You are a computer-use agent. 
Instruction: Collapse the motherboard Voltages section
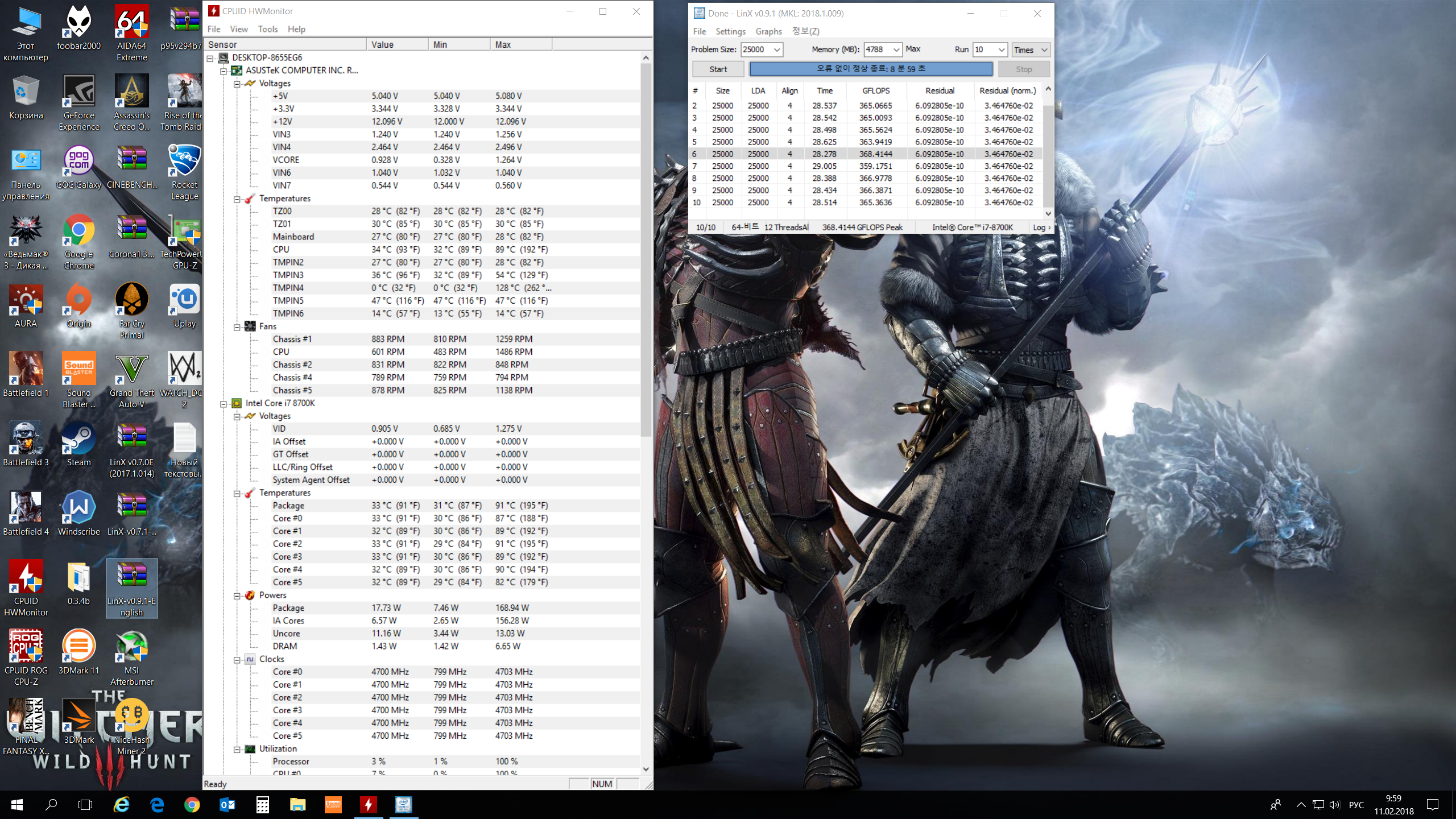point(237,84)
